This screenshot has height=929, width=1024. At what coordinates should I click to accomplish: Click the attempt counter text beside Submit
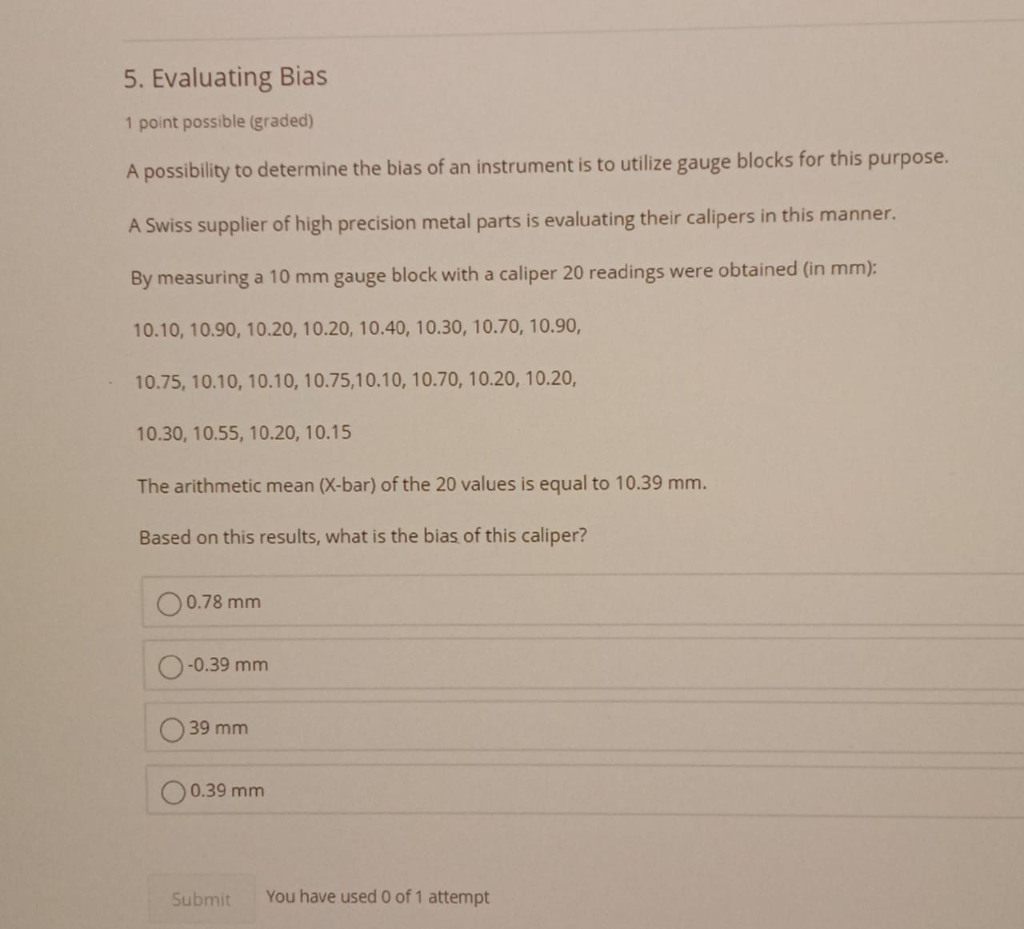(x=377, y=897)
